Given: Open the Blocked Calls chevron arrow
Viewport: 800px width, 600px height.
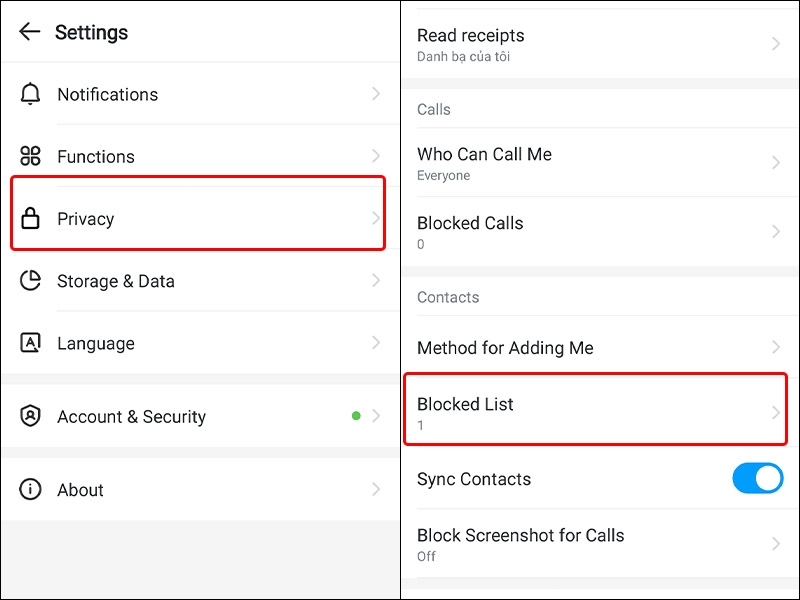Looking at the screenshot, I should tap(776, 231).
